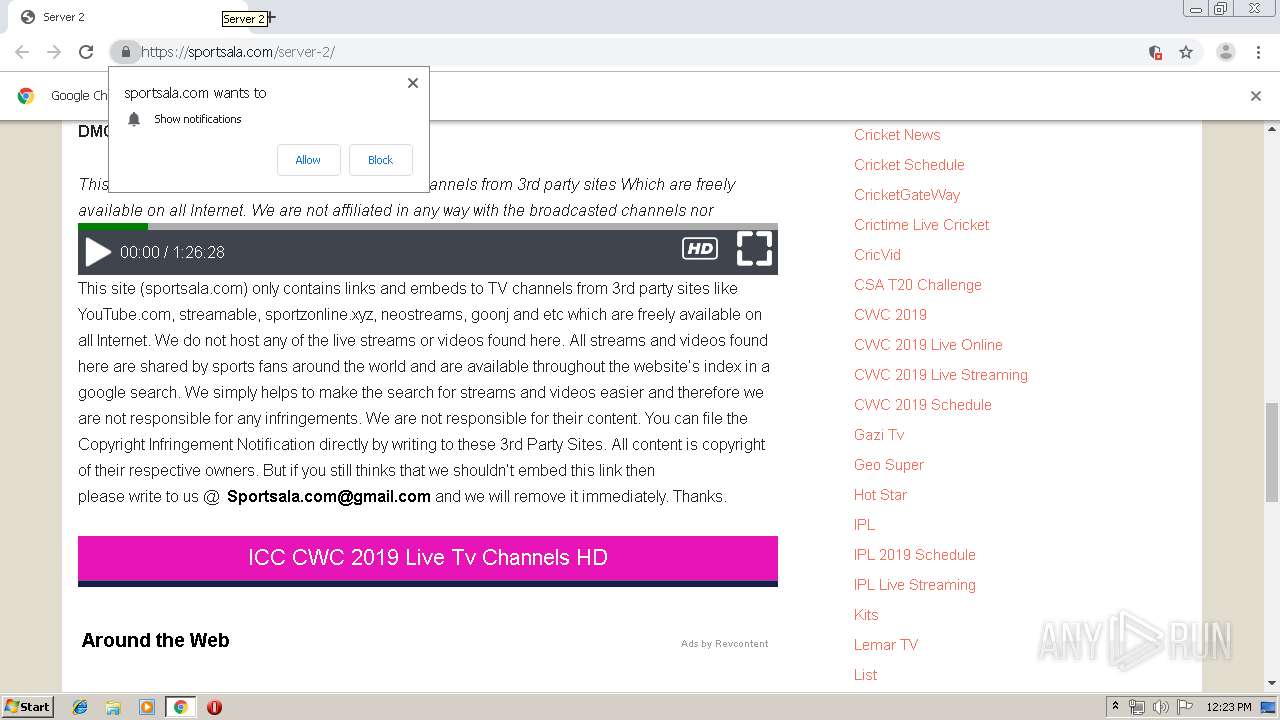Open the IPL category link

[864, 525]
